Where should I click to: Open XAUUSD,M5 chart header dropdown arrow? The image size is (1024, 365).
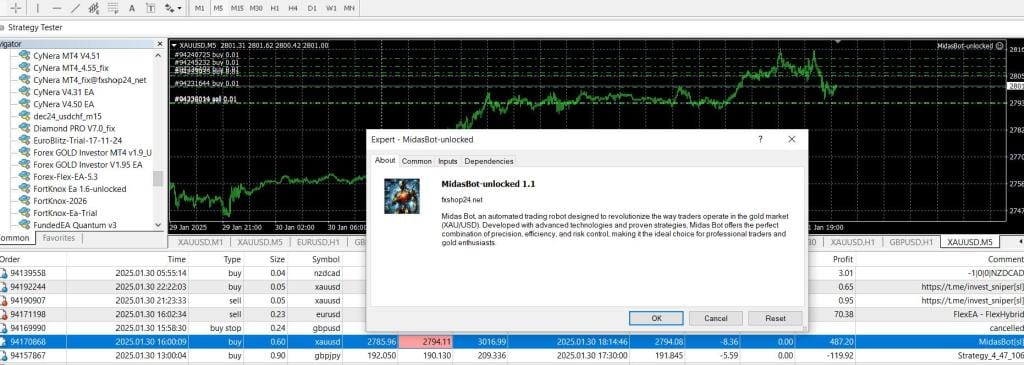pyautogui.click(x=174, y=46)
